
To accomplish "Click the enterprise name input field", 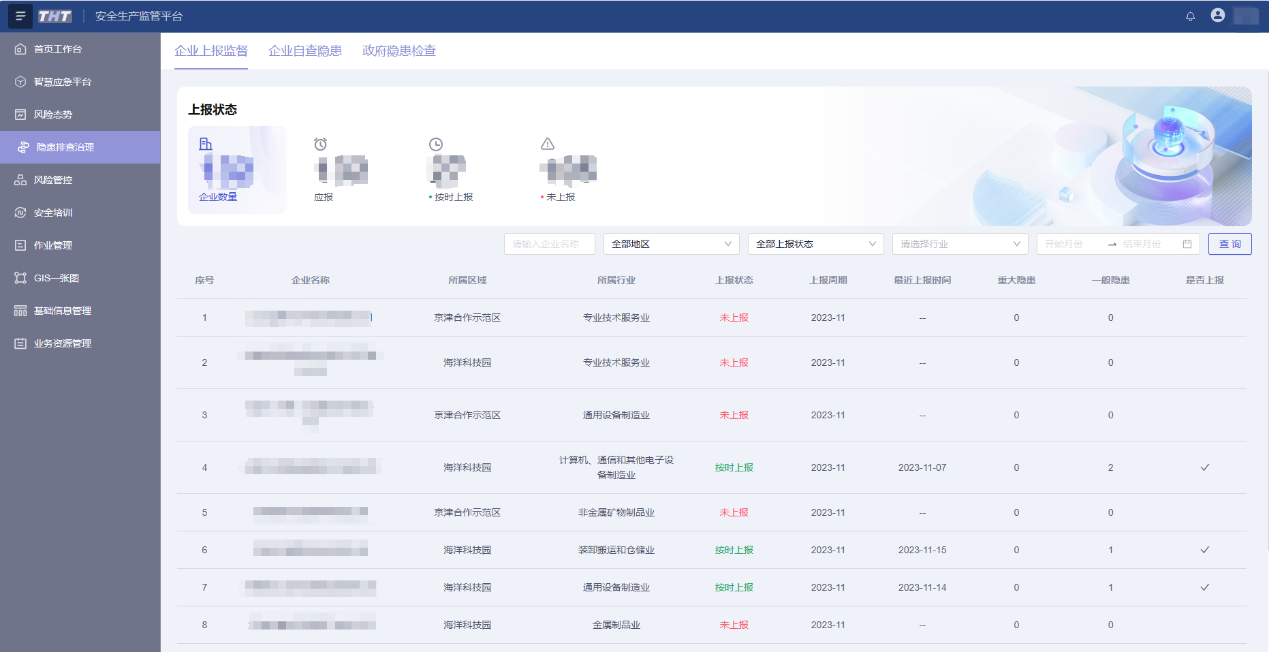I will point(549,244).
